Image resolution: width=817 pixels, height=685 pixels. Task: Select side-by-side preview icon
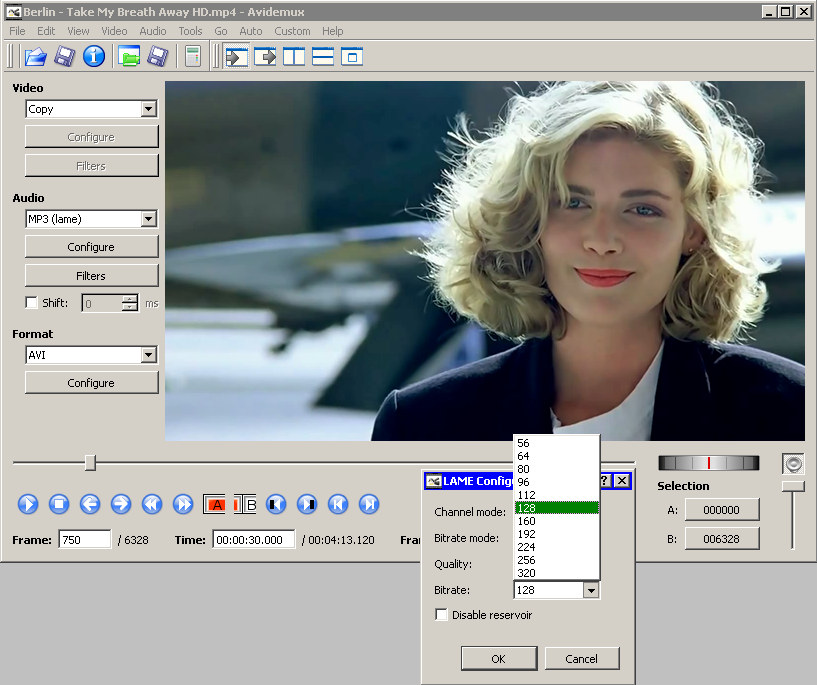(x=294, y=56)
